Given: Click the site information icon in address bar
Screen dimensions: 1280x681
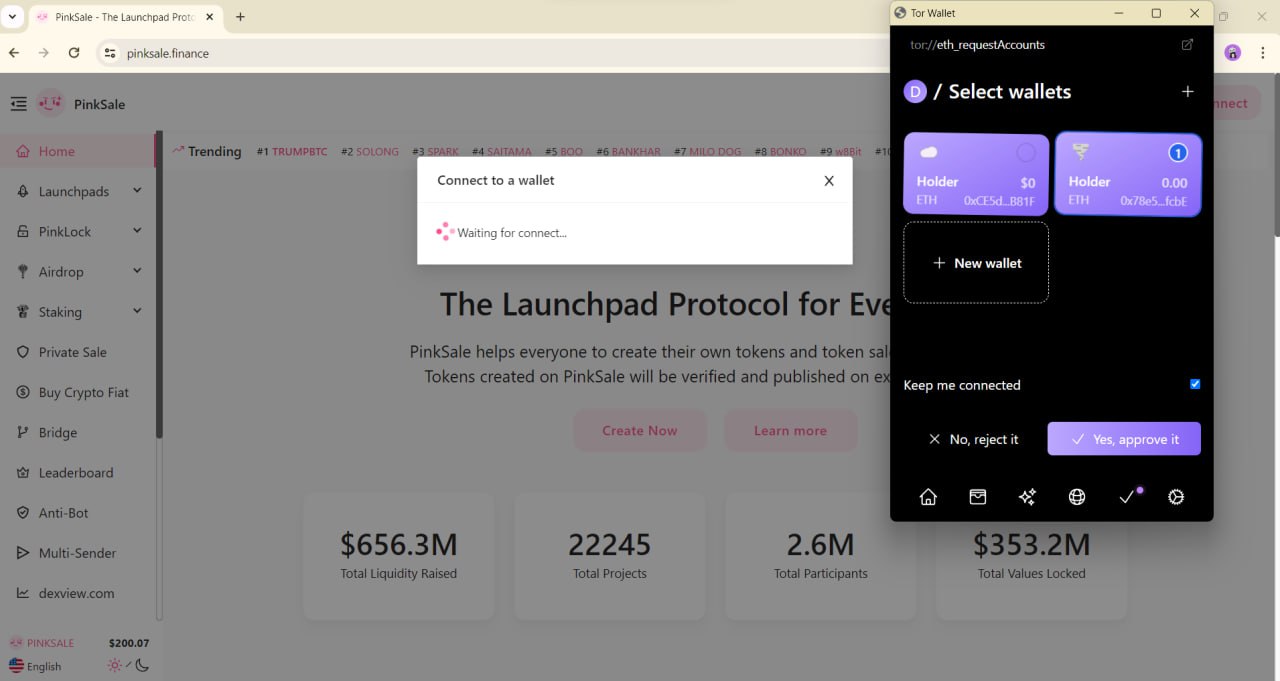Looking at the screenshot, I should 111,53.
